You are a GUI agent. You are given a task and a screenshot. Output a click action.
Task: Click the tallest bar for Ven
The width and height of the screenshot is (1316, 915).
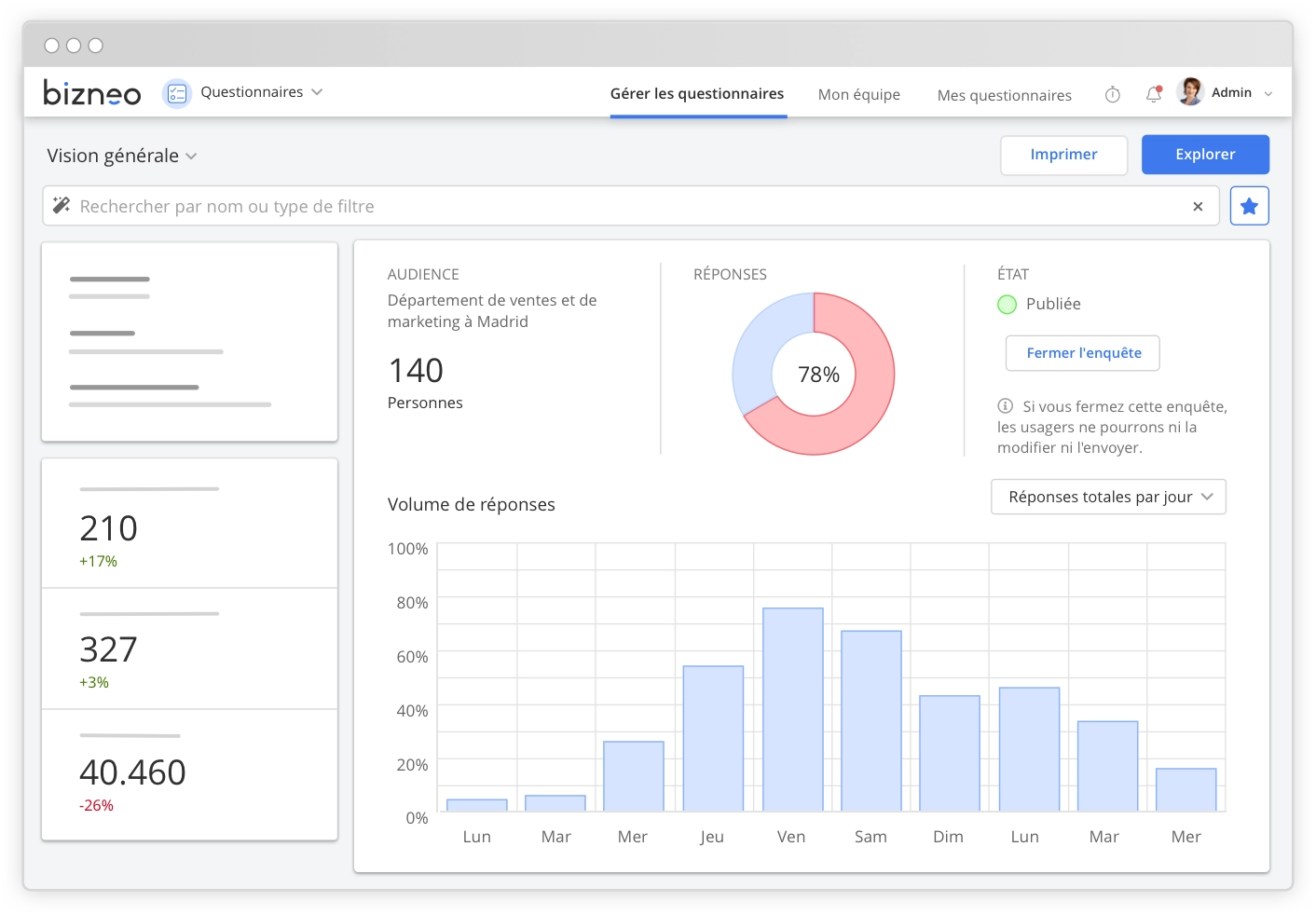(793, 710)
